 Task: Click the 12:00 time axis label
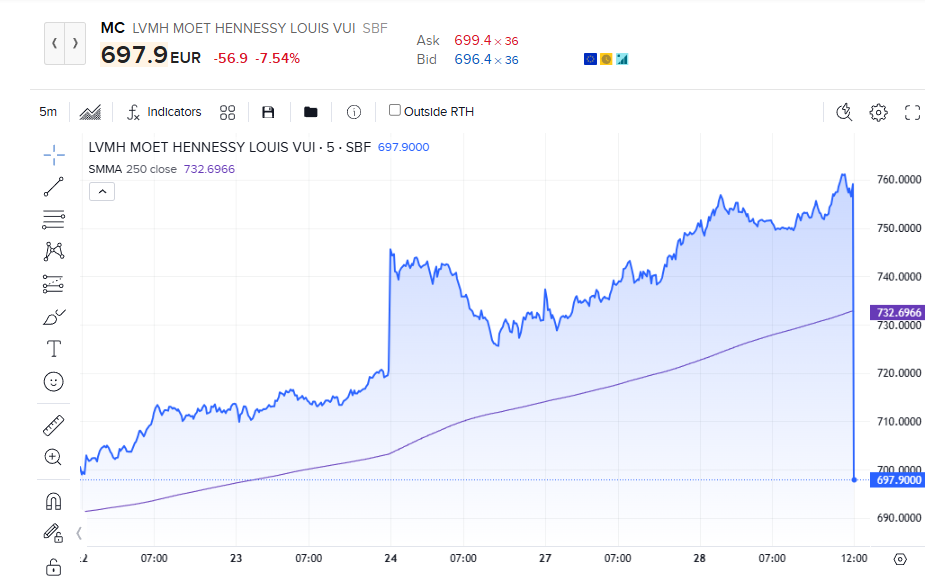click(x=854, y=558)
